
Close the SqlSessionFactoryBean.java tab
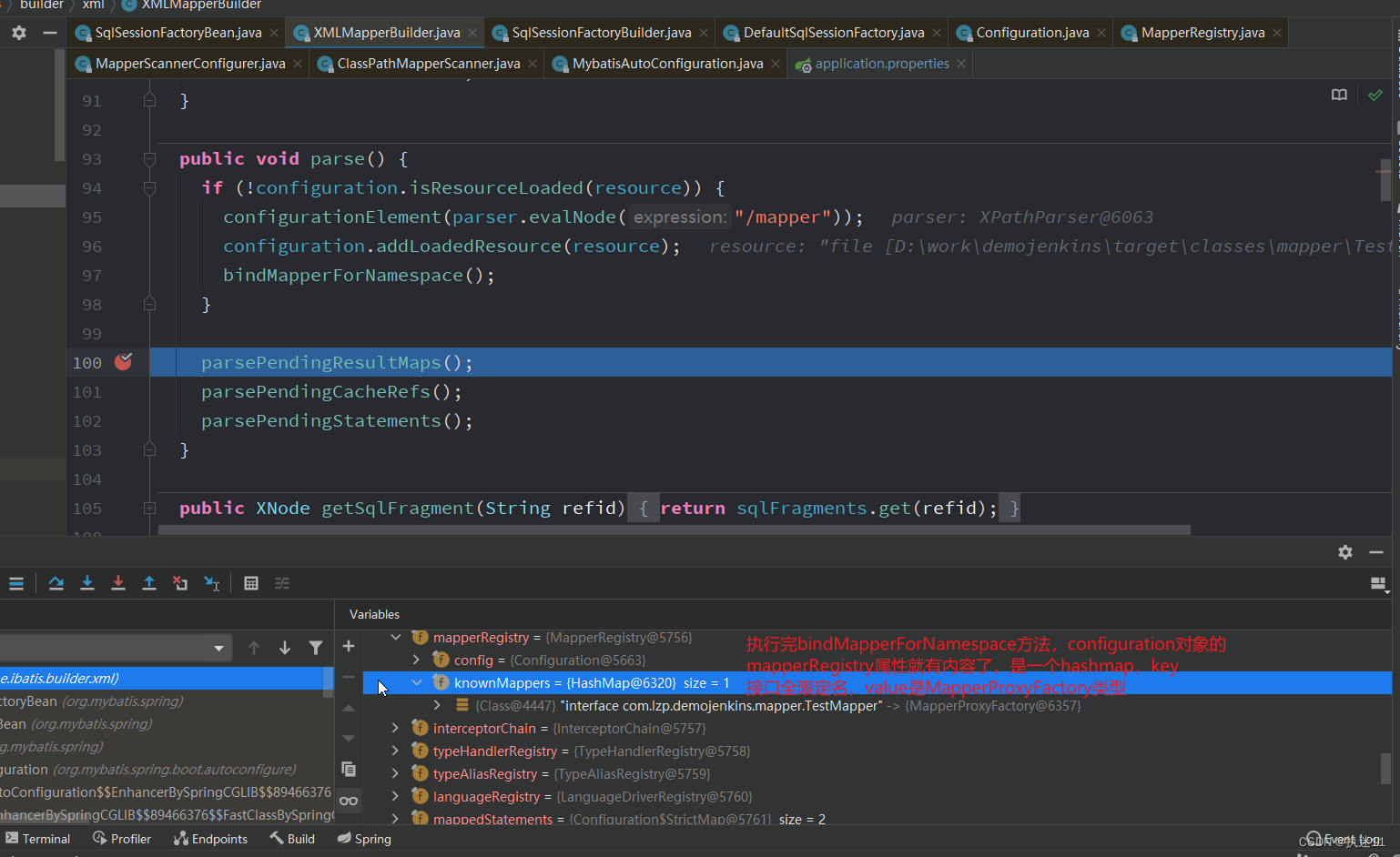(274, 33)
